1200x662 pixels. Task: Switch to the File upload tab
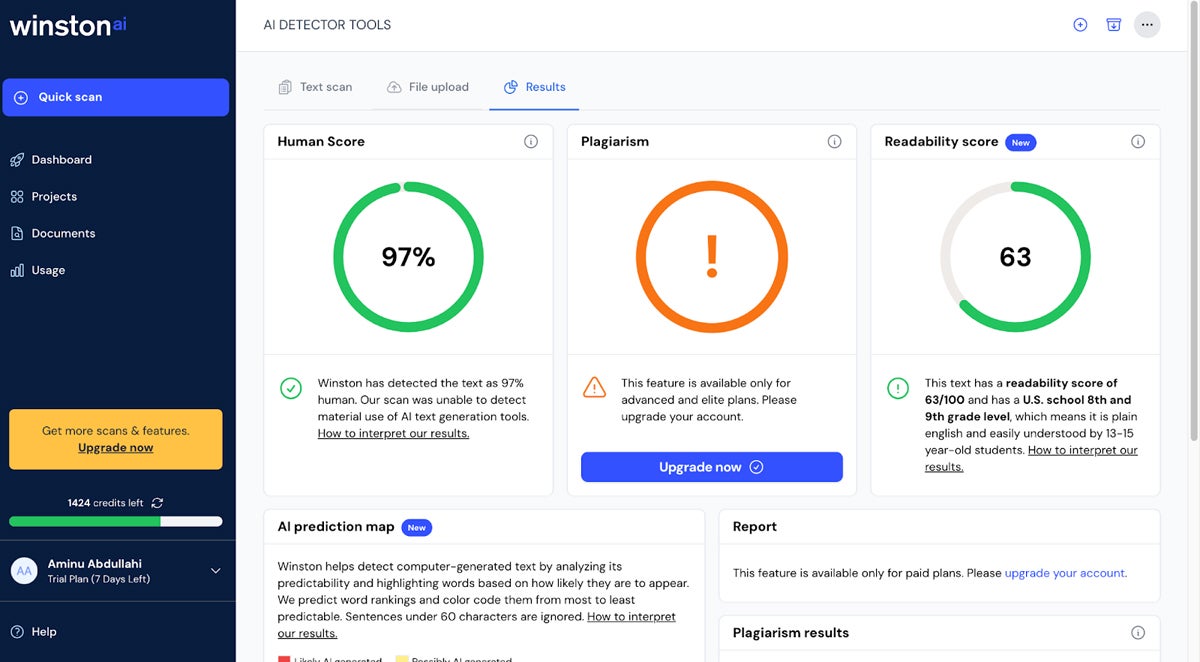428,87
